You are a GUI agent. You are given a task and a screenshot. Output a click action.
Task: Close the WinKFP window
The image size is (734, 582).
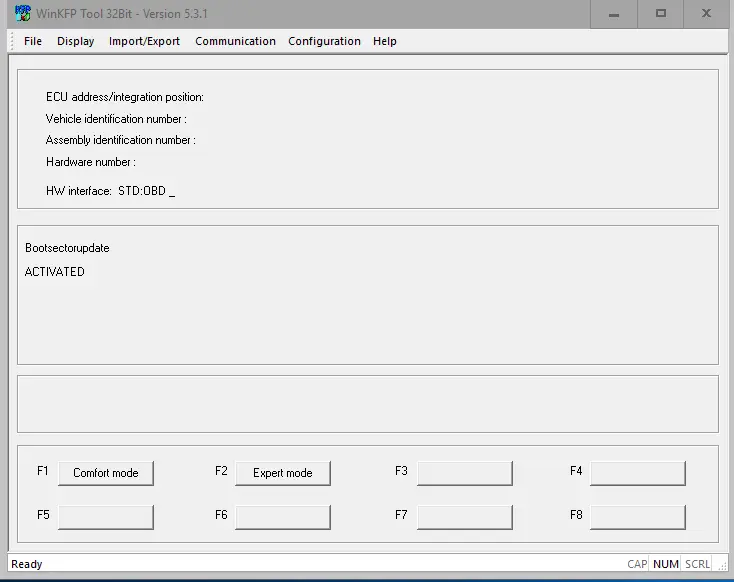(x=706, y=14)
